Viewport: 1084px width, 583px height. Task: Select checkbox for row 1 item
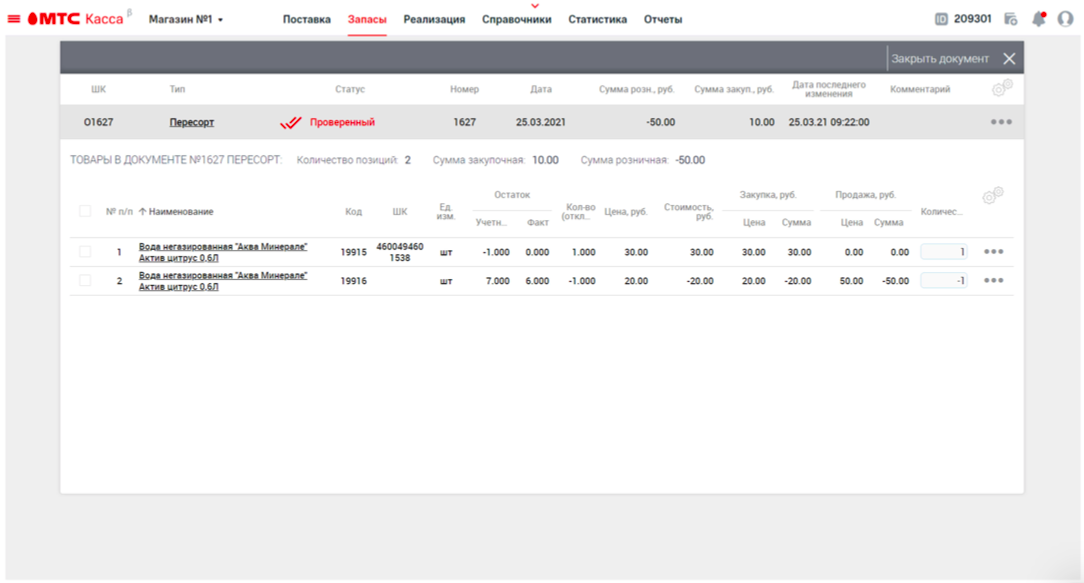click(85, 252)
